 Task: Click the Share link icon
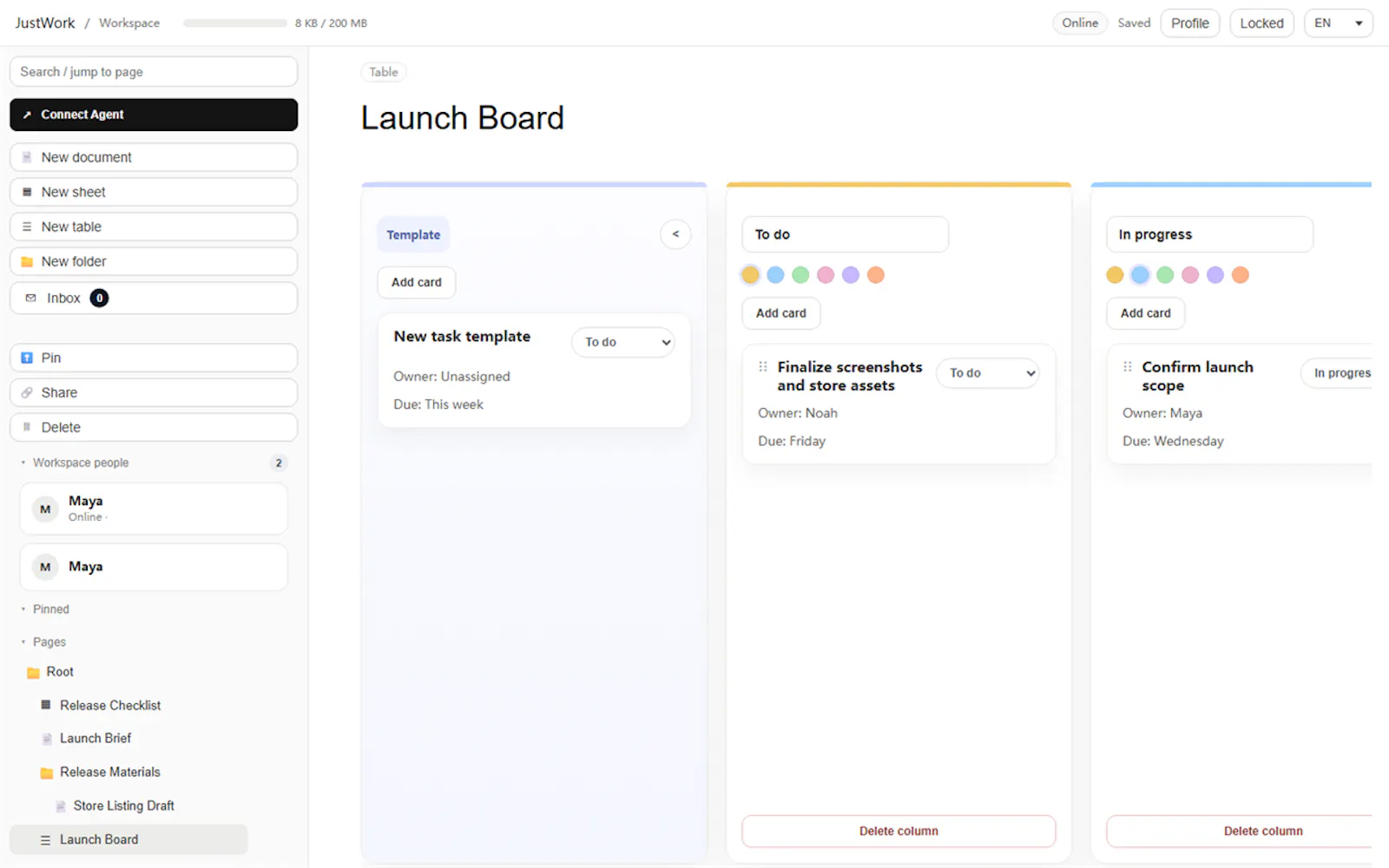point(27,392)
